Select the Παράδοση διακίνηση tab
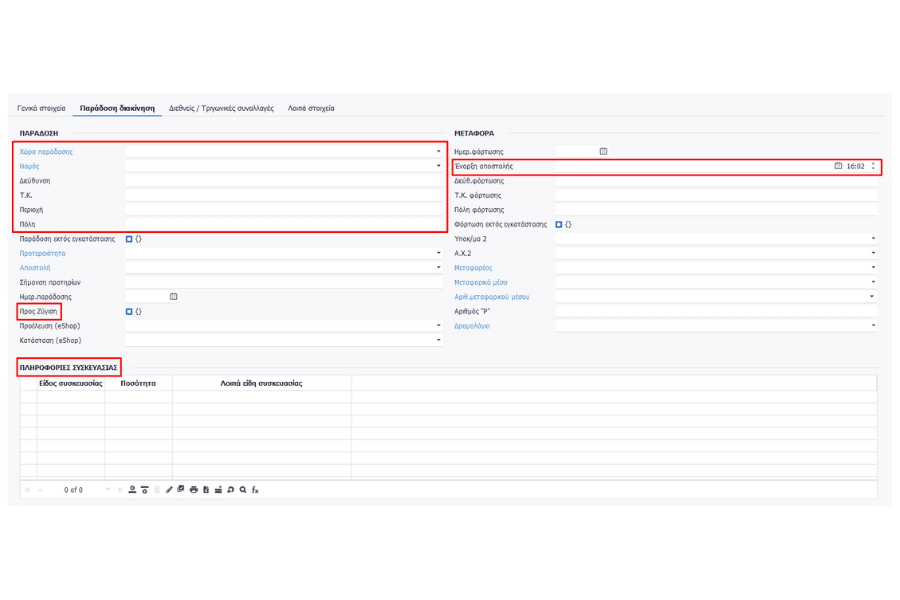900x600 pixels. click(117, 108)
